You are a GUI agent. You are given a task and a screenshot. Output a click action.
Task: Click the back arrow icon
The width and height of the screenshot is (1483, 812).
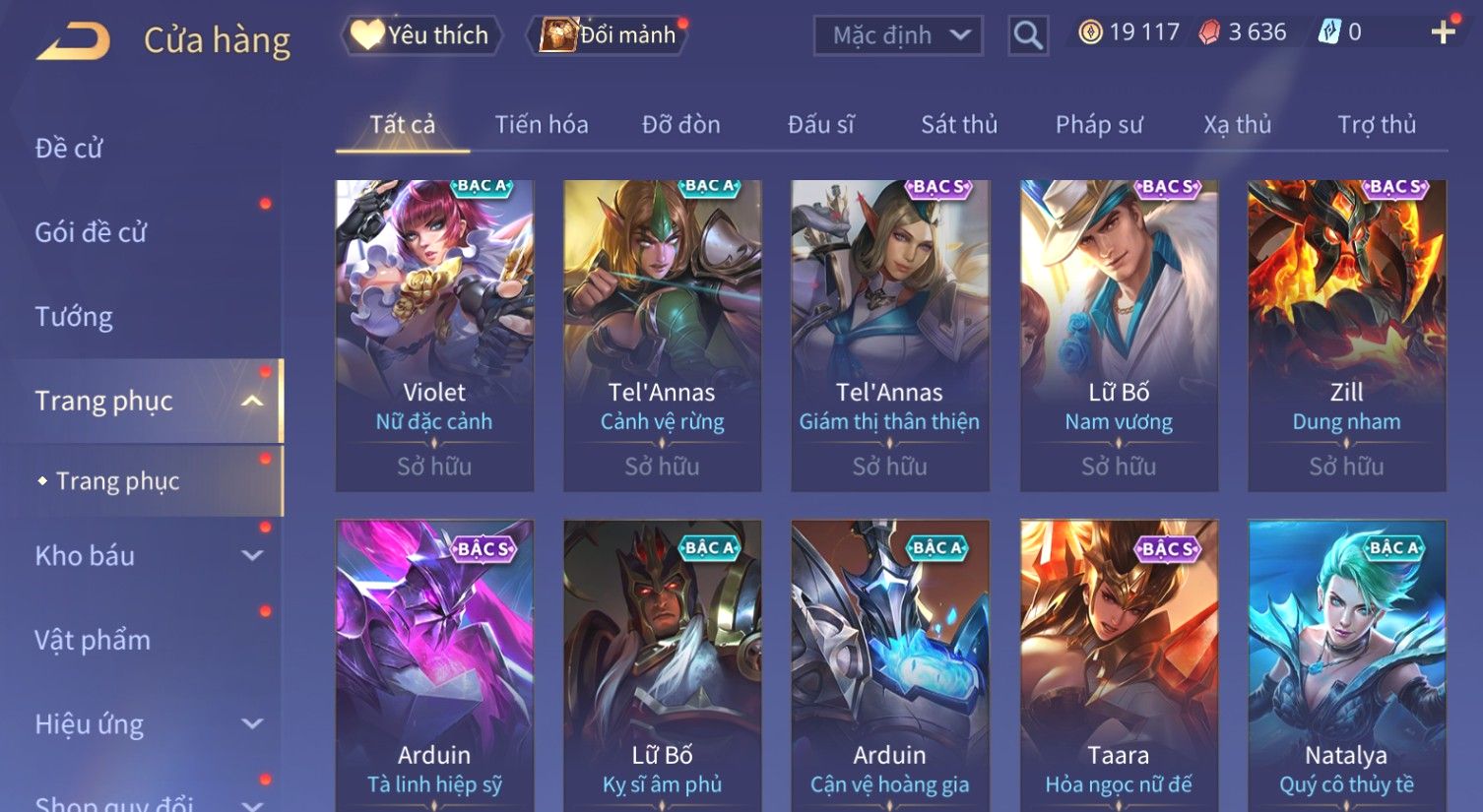(x=73, y=40)
